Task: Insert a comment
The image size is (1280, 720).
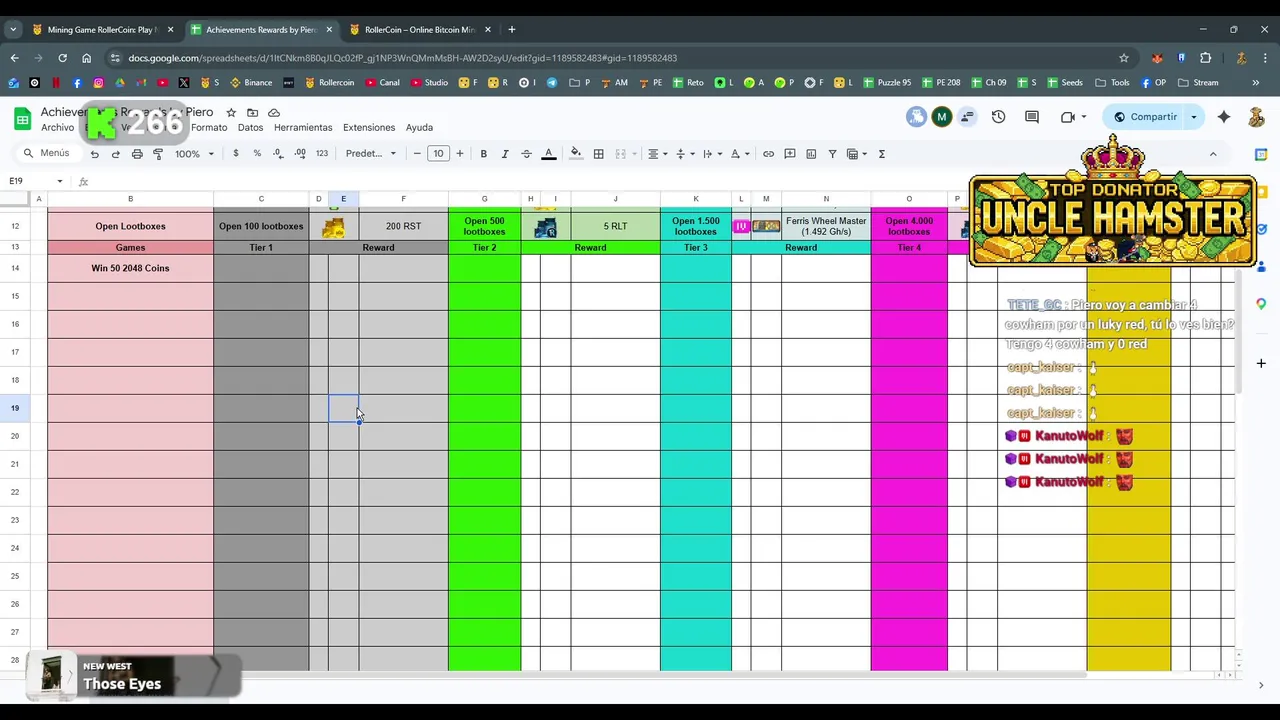Action: point(790,154)
